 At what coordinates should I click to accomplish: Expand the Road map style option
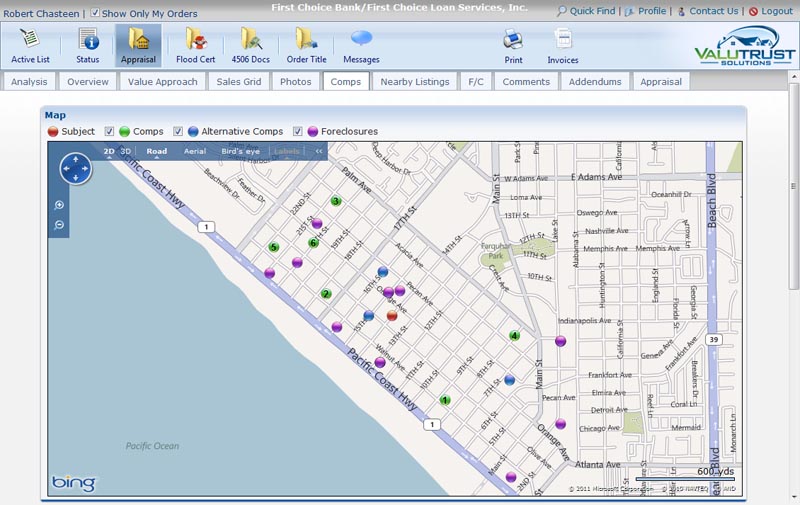(157, 151)
